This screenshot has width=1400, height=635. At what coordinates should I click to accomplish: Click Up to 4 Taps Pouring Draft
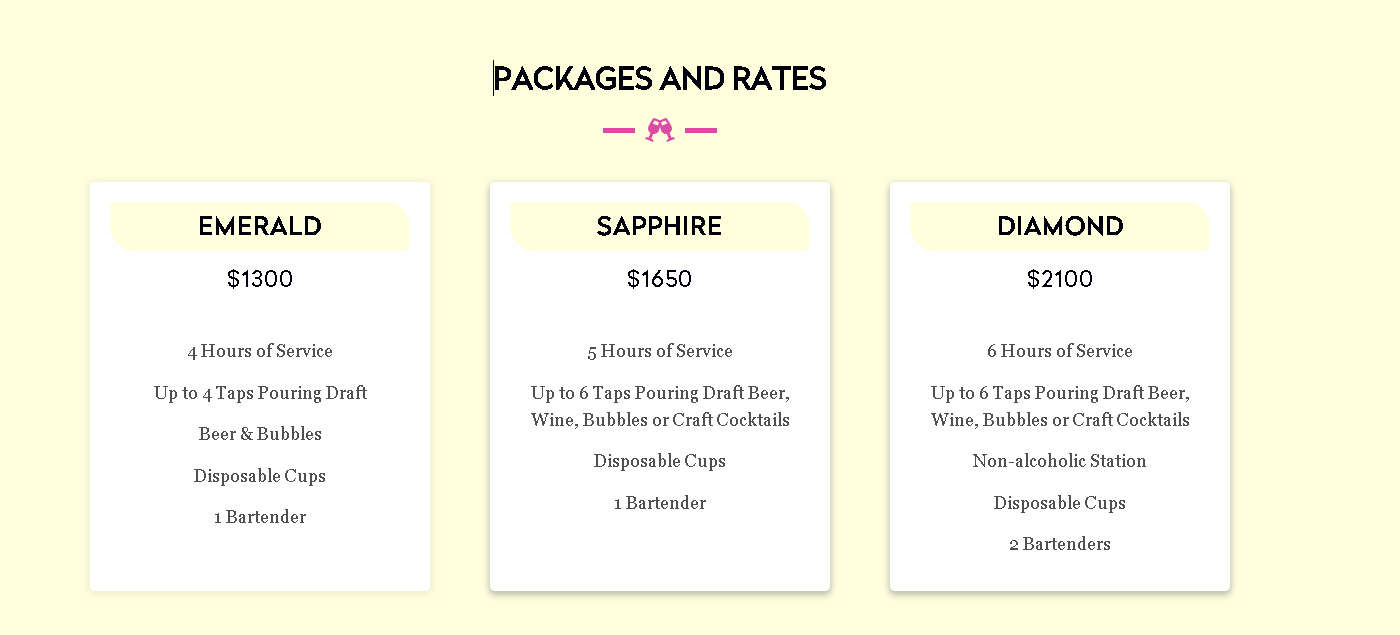pos(260,393)
